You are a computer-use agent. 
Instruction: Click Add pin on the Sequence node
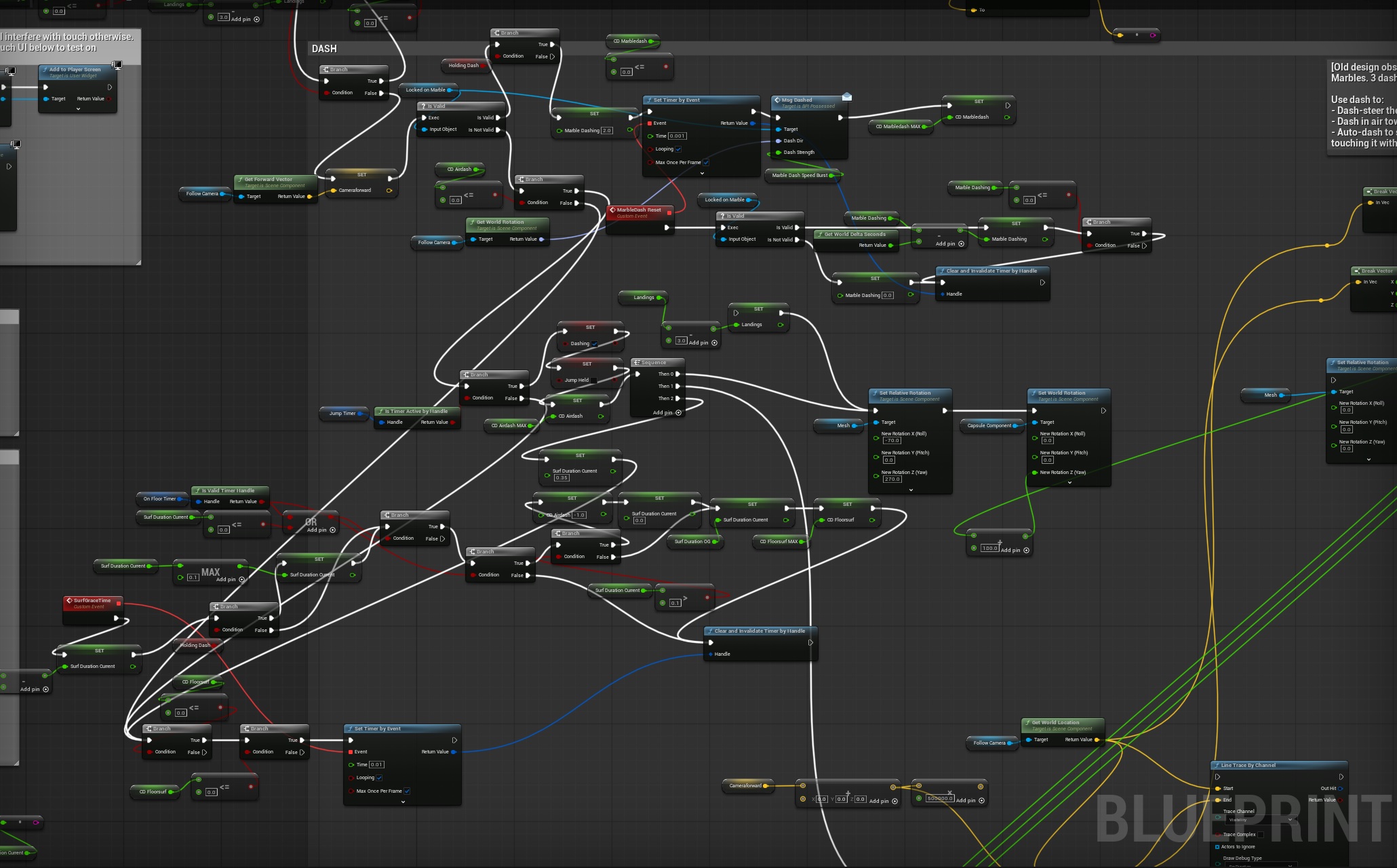677,412
